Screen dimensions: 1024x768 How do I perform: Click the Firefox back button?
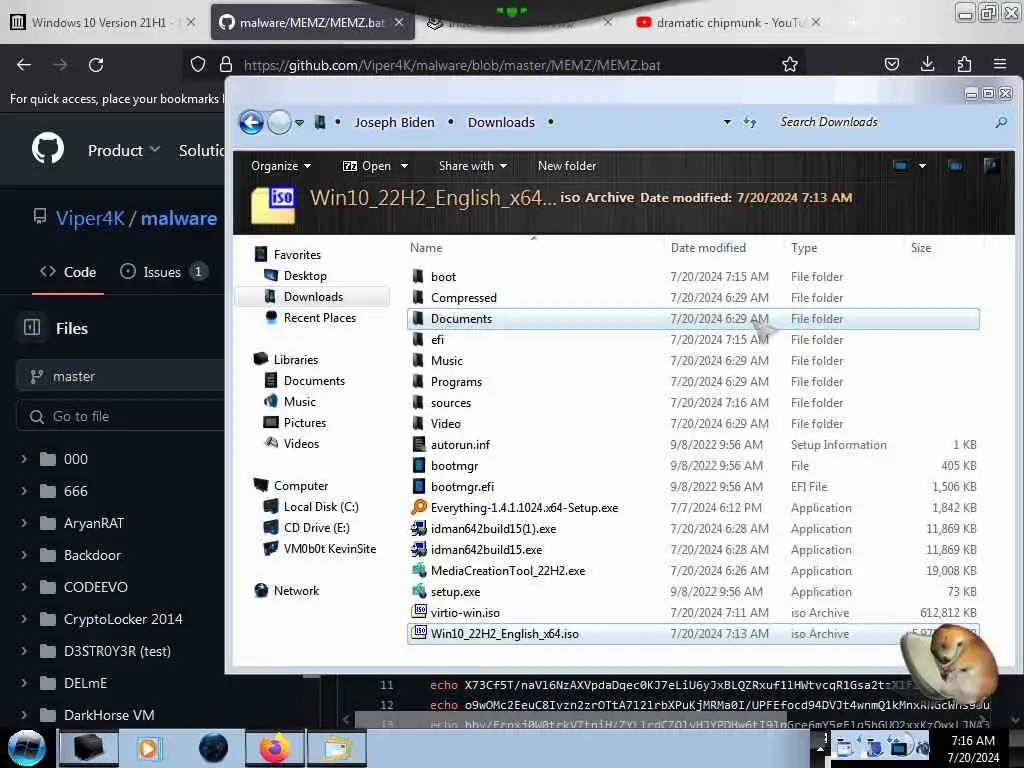click(x=24, y=65)
